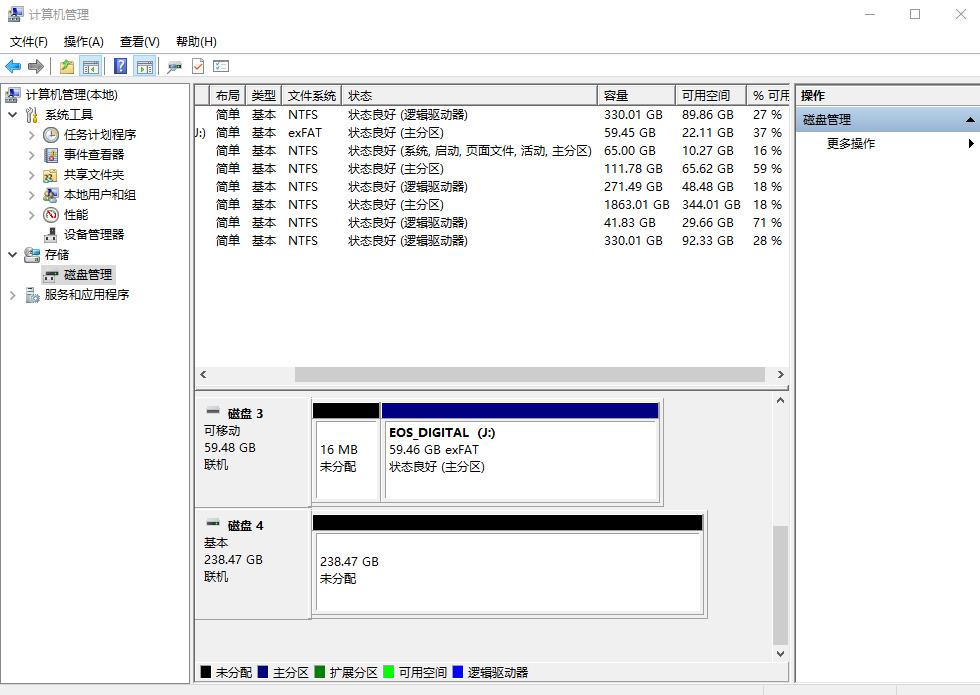Toggle the Show/Hide Console Tree button
The width and height of the screenshot is (980, 695).
coord(91,66)
